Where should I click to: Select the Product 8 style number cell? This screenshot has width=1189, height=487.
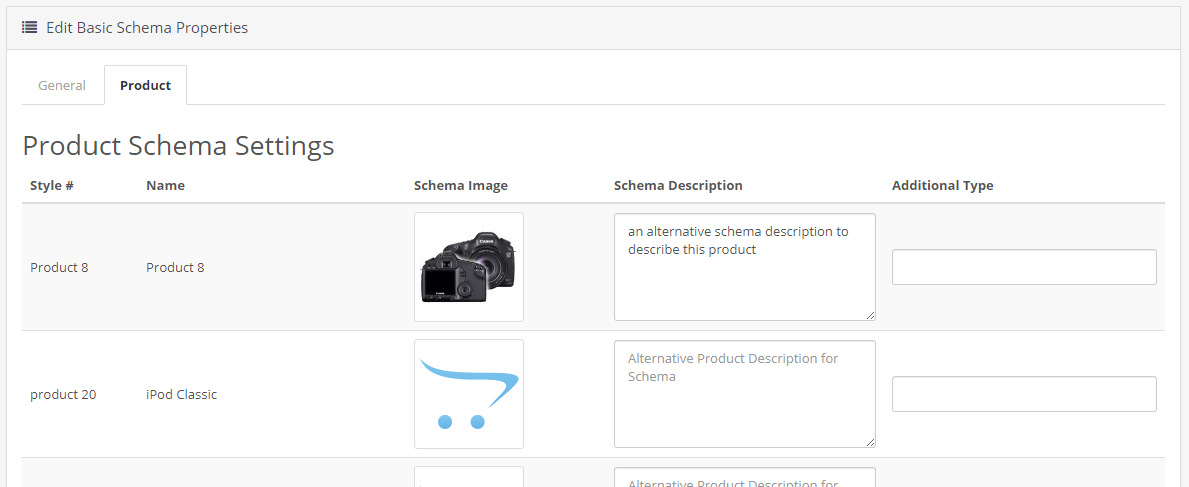click(59, 267)
